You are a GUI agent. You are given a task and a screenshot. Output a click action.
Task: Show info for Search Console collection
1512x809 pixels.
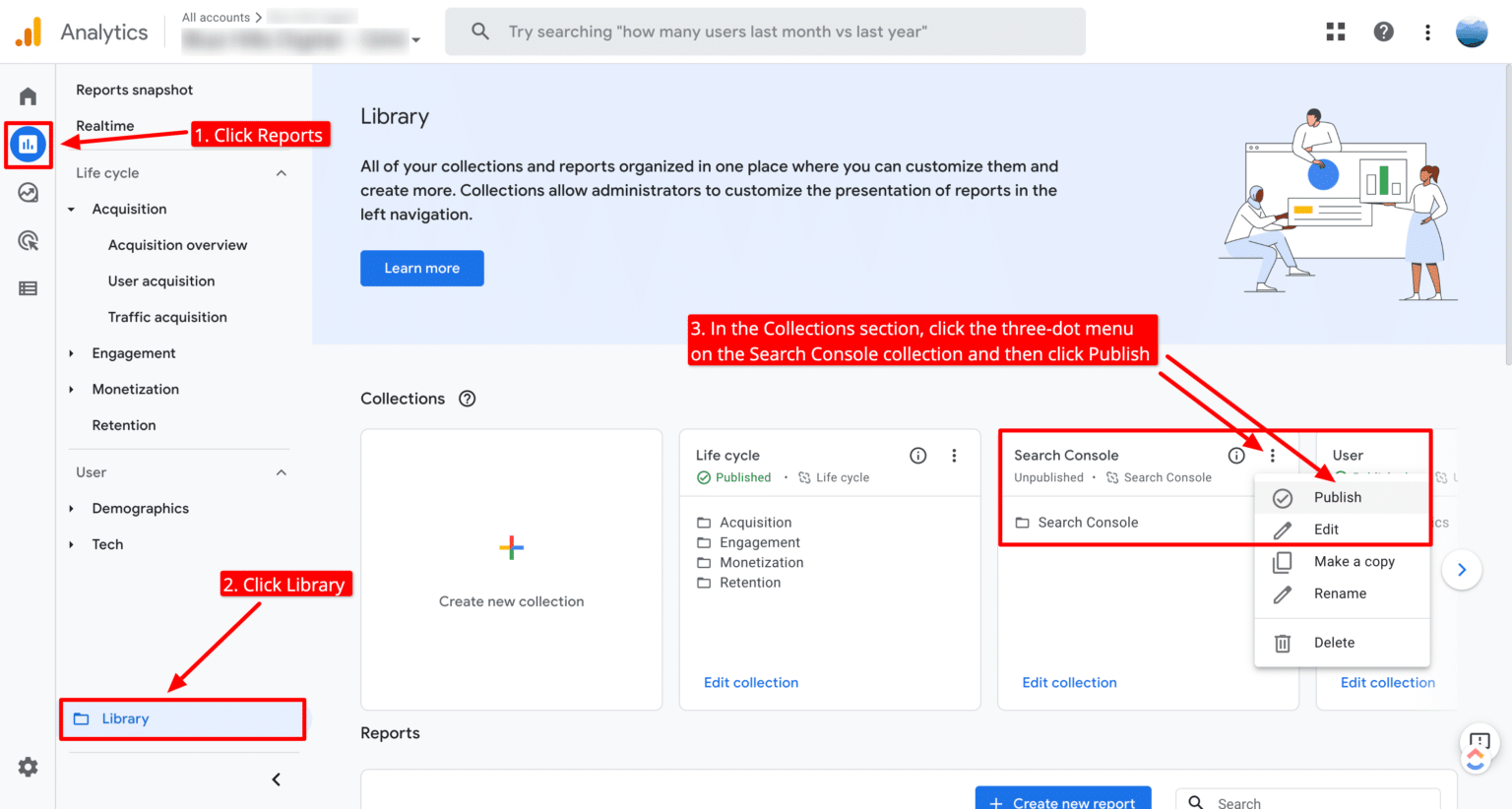click(x=1236, y=456)
